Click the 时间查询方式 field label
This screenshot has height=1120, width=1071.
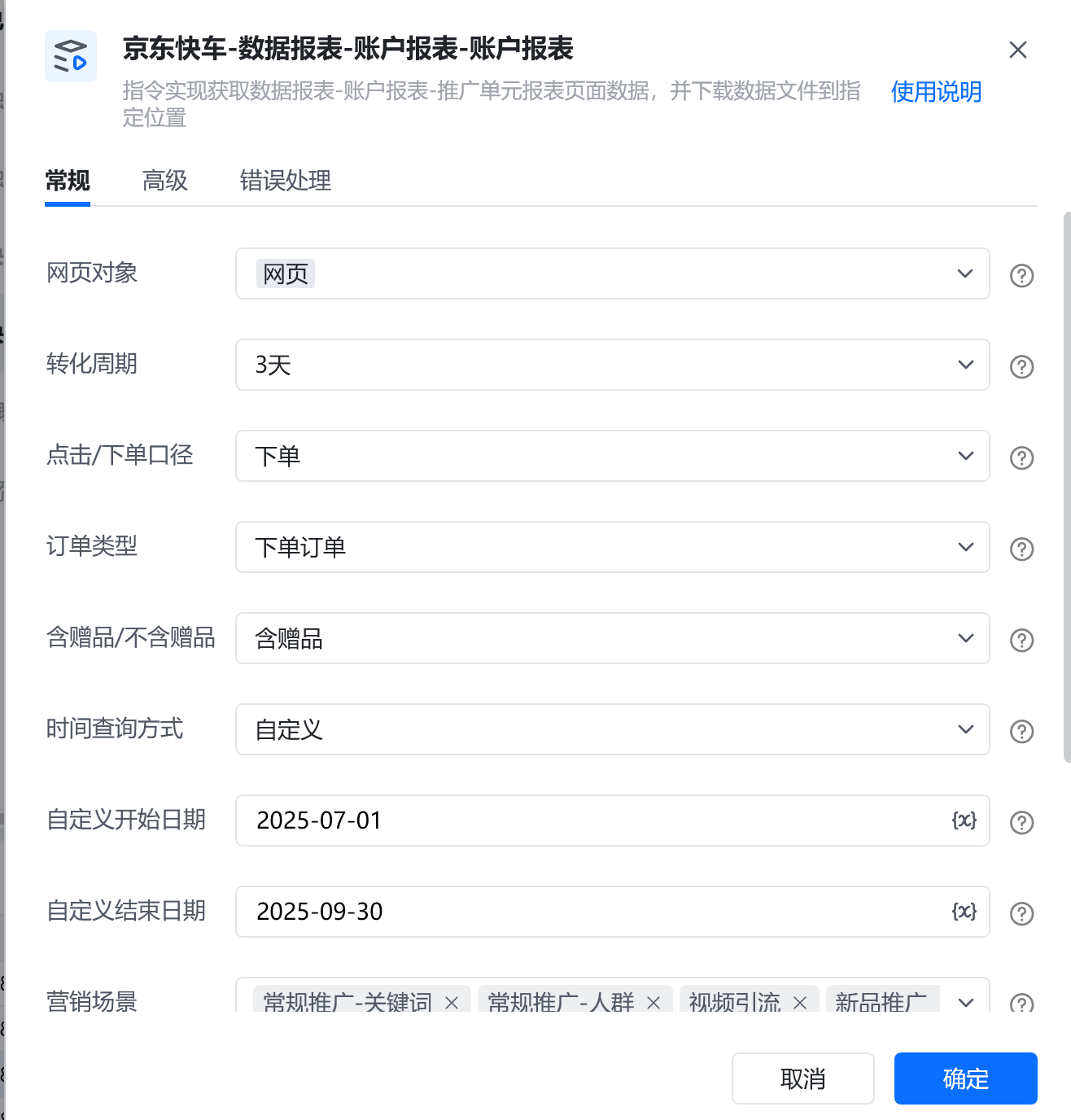point(115,728)
